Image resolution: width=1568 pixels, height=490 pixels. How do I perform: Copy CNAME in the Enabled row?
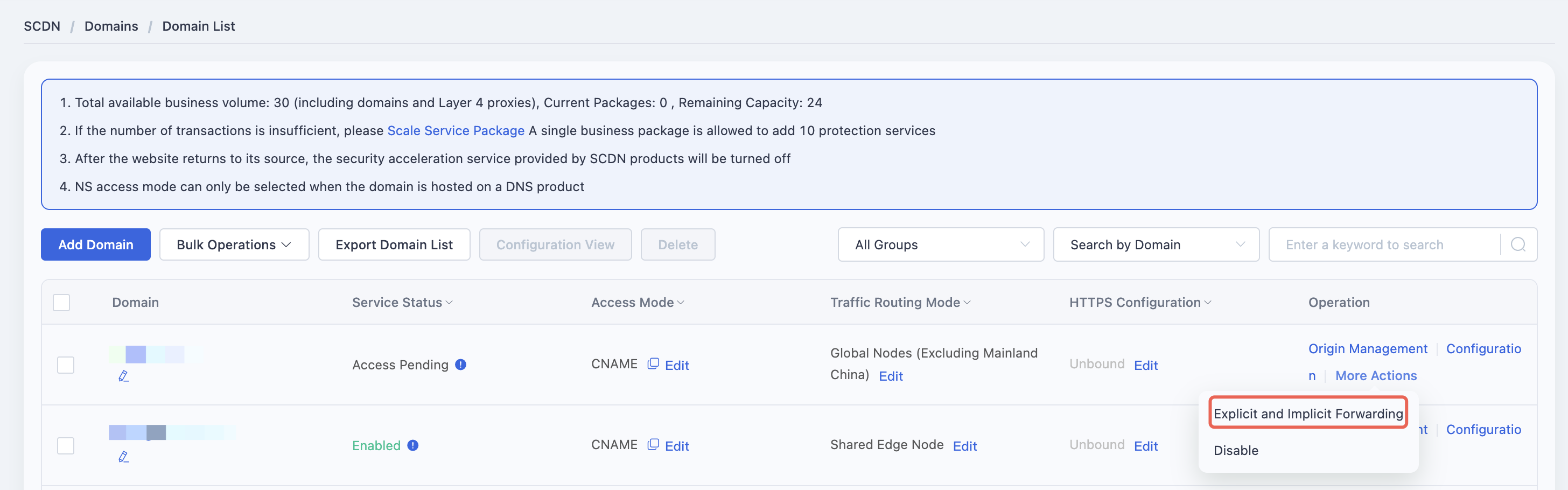[653, 445]
